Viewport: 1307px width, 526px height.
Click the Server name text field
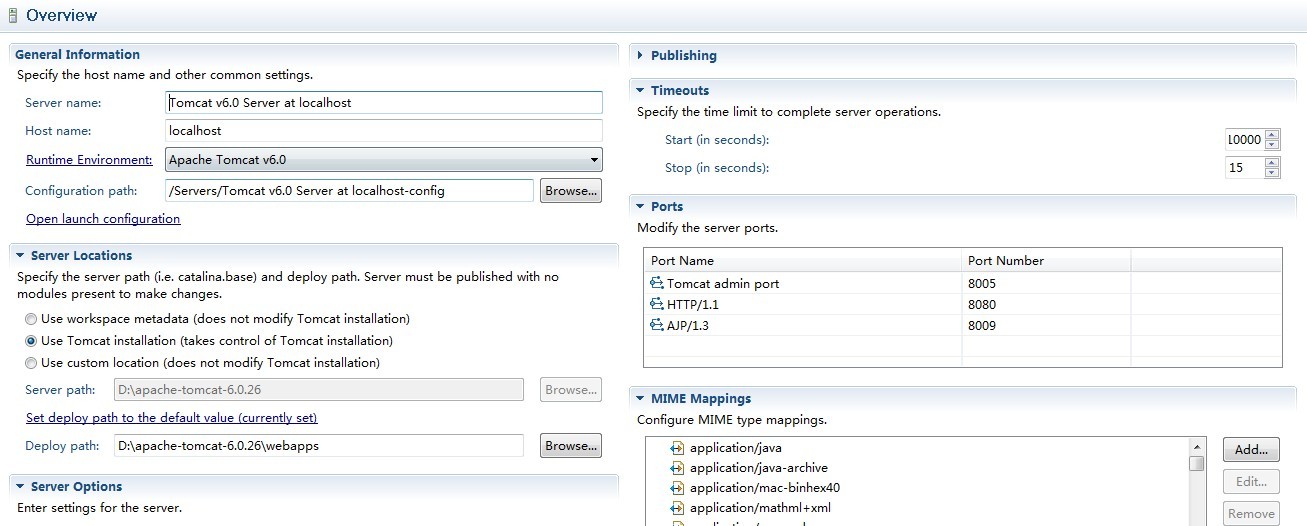(x=384, y=103)
